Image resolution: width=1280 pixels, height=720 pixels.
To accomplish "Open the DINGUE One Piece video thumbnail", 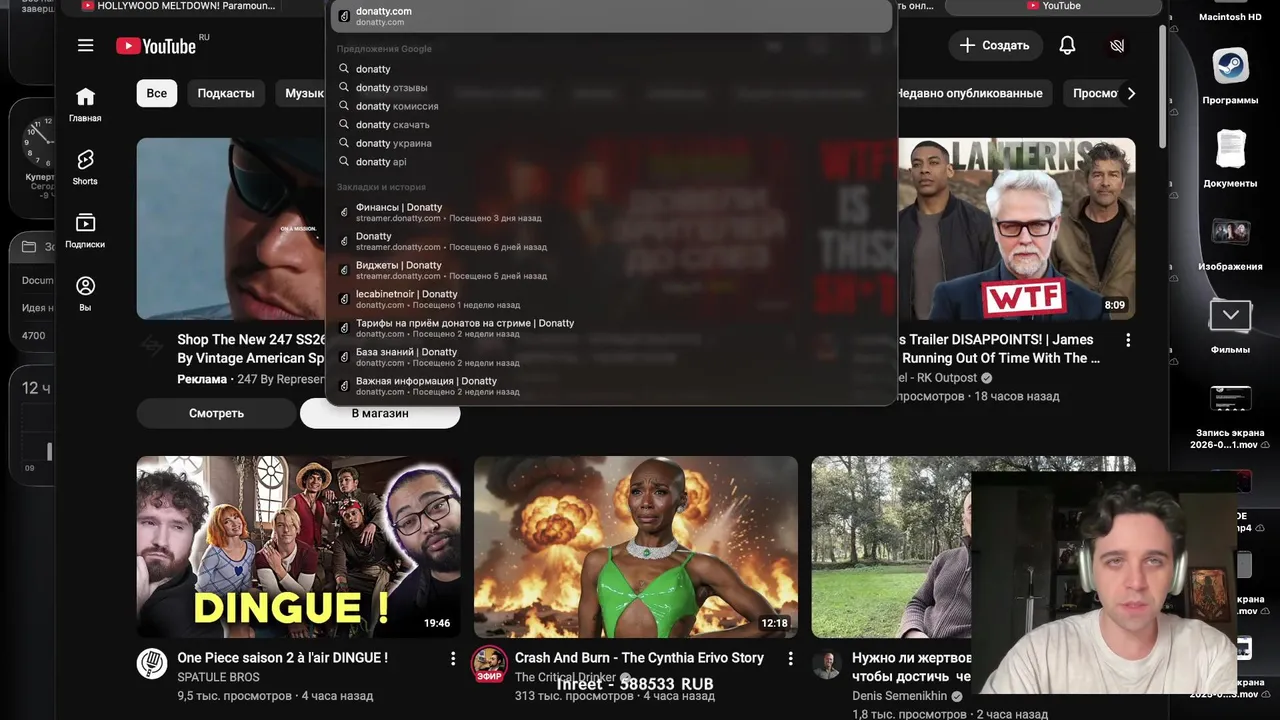I will click(299, 547).
